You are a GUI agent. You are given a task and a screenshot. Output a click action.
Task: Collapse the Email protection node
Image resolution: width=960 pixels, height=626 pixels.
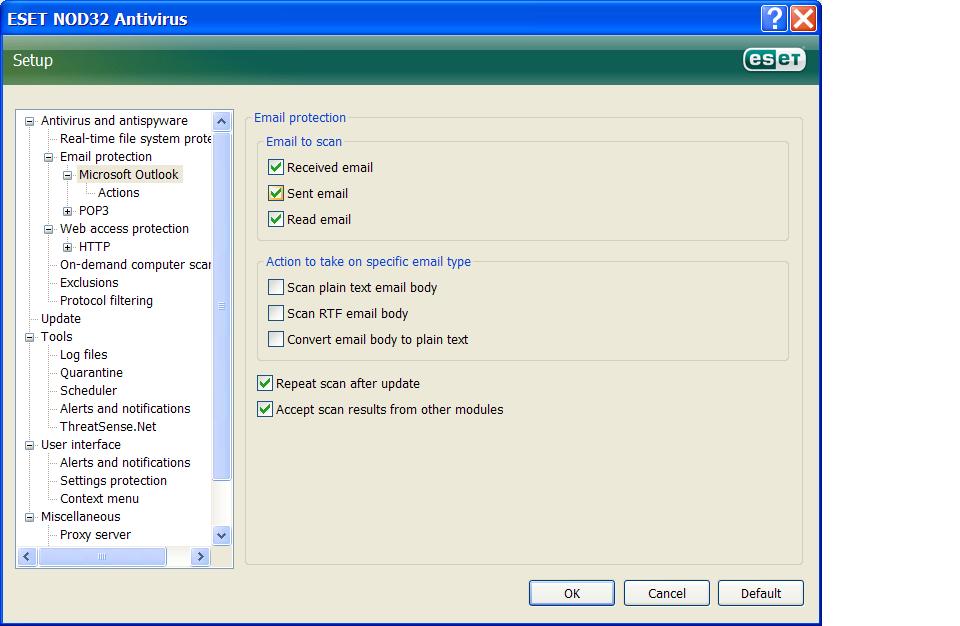[48, 157]
